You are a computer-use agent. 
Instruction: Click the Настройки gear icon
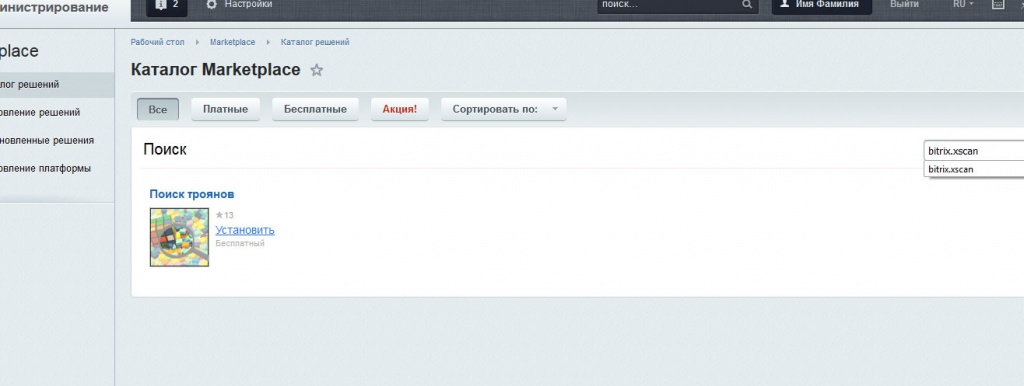point(211,5)
